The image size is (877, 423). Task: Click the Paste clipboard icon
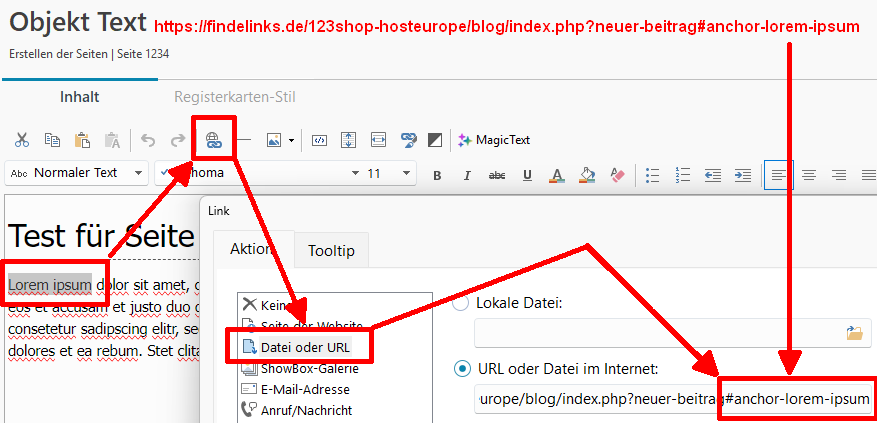pyautogui.click(x=82, y=140)
